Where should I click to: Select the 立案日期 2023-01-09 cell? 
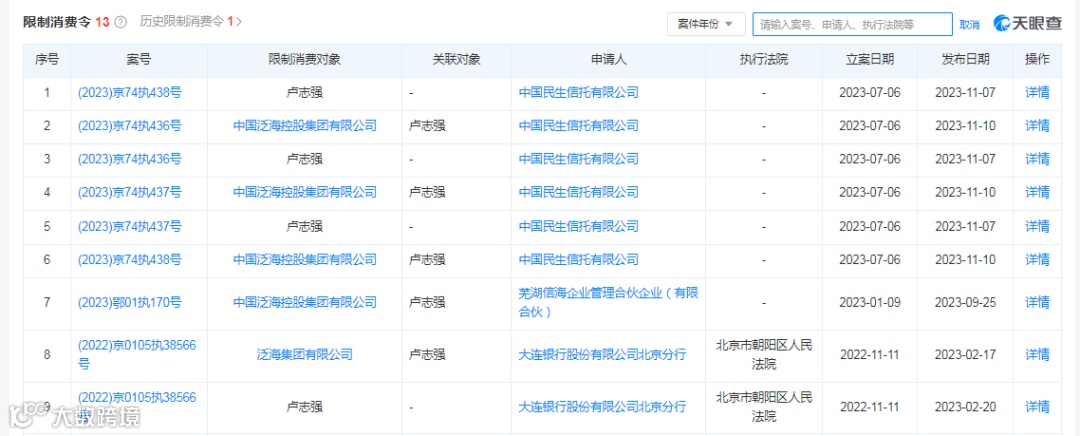tap(870, 302)
